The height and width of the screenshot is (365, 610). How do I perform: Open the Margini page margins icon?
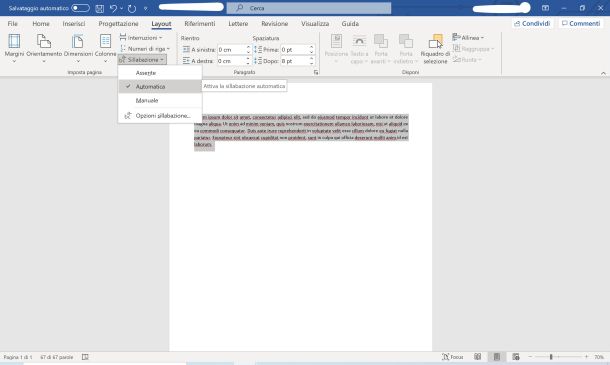coord(14,41)
